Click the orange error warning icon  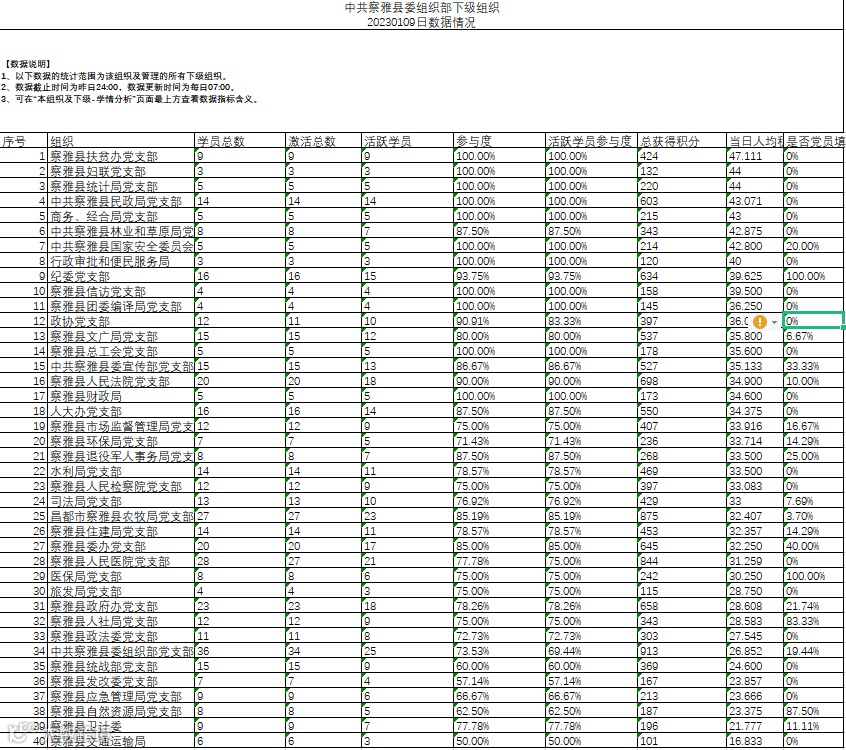(760, 322)
